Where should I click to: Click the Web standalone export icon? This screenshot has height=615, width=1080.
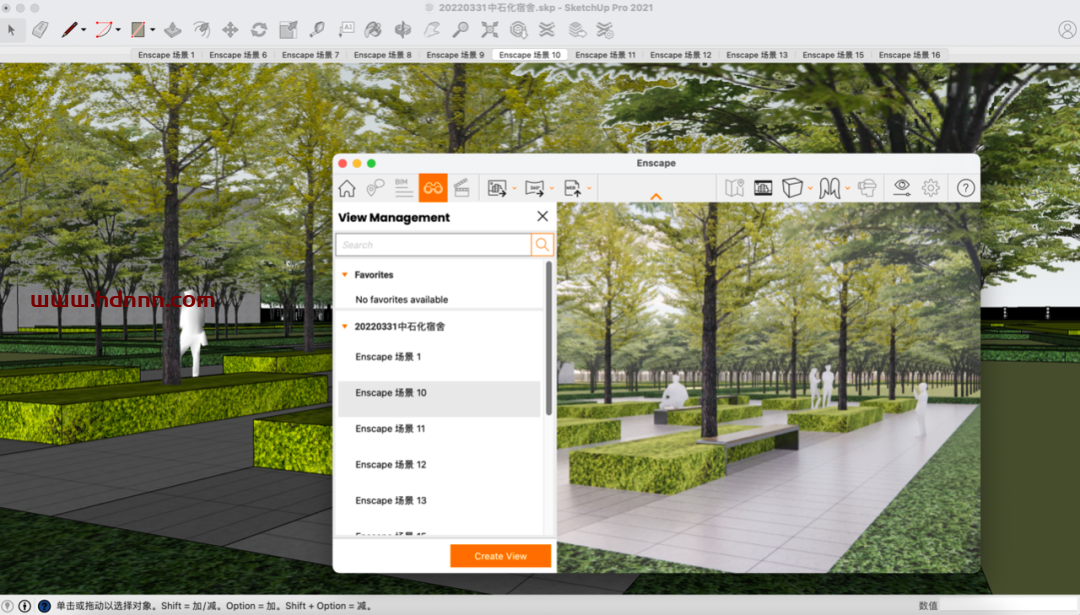[572, 188]
